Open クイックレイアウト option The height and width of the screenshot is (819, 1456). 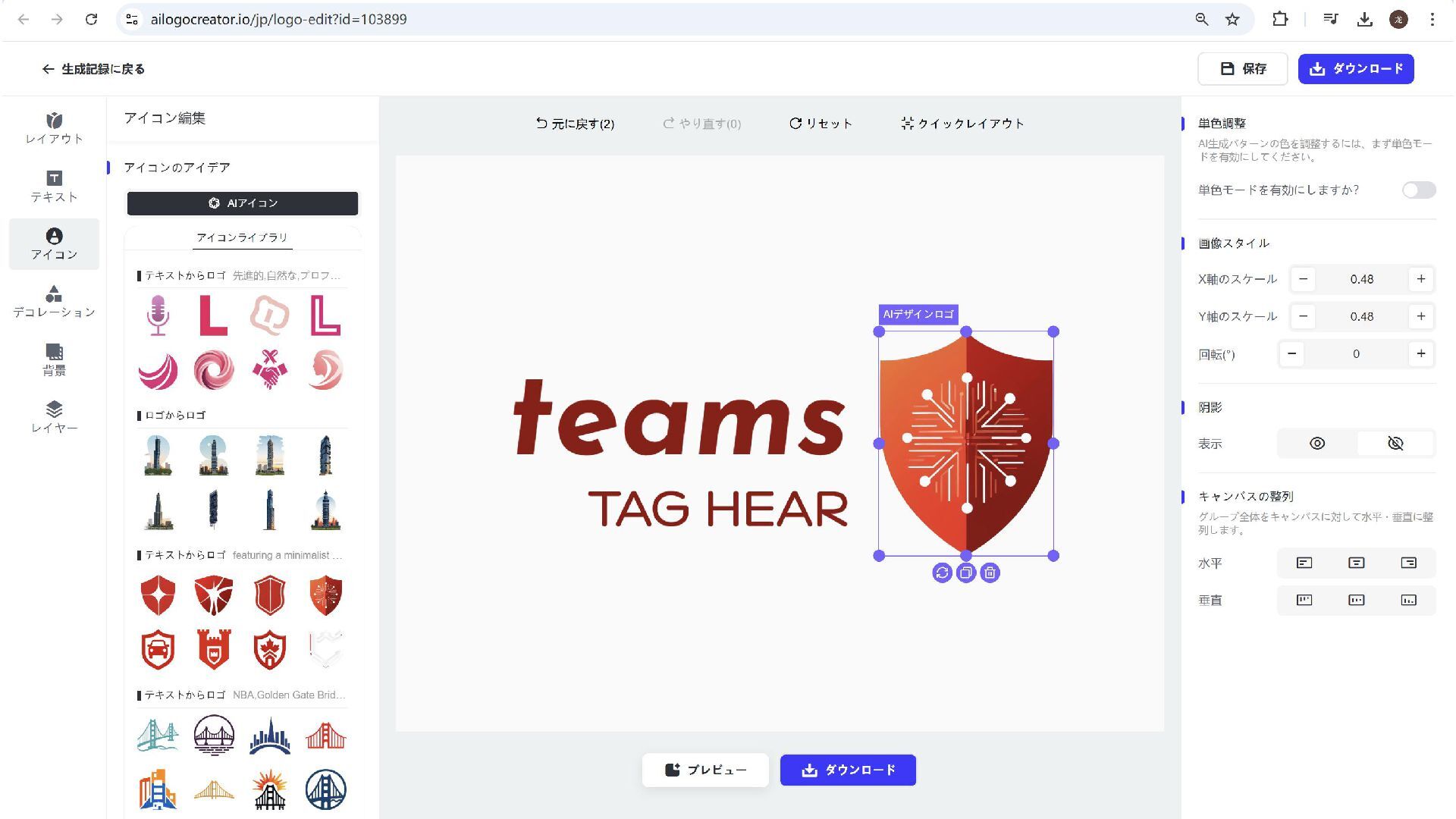(962, 124)
